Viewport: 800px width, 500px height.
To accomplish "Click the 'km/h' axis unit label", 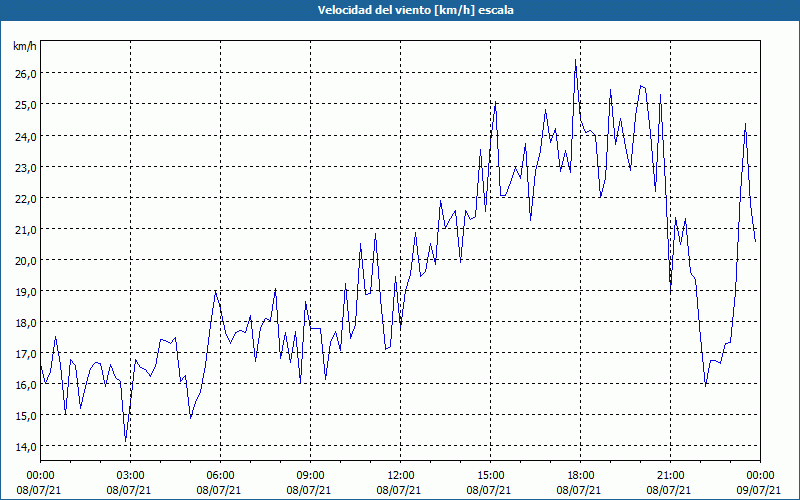I will [24, 47].
